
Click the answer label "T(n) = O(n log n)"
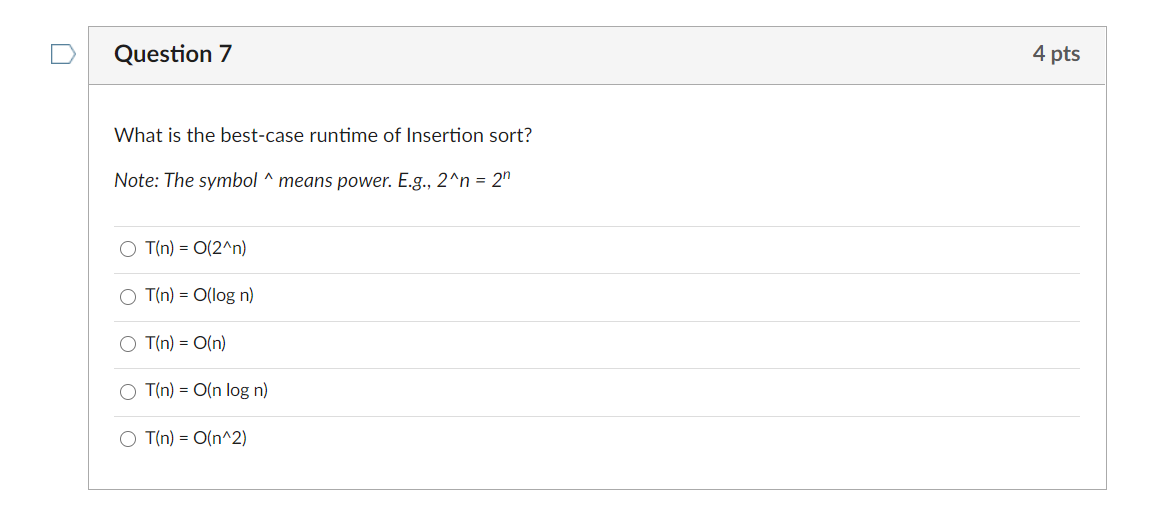[206, 390]
